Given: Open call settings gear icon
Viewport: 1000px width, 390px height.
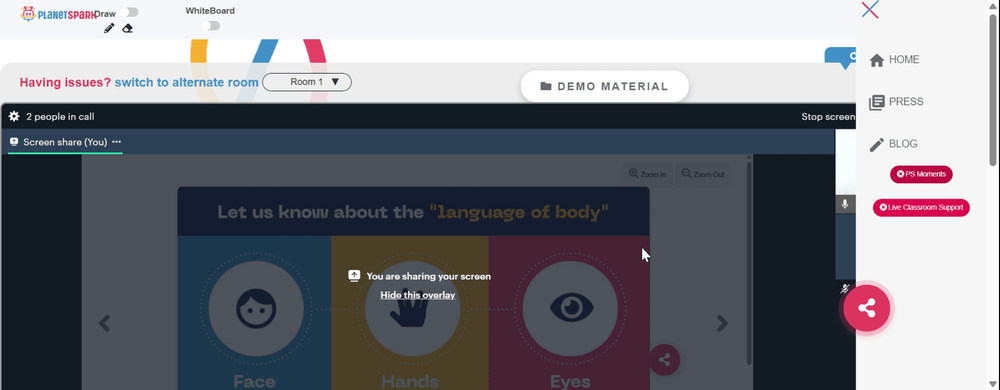Looking at the screenshot, I should click(14, 117).
